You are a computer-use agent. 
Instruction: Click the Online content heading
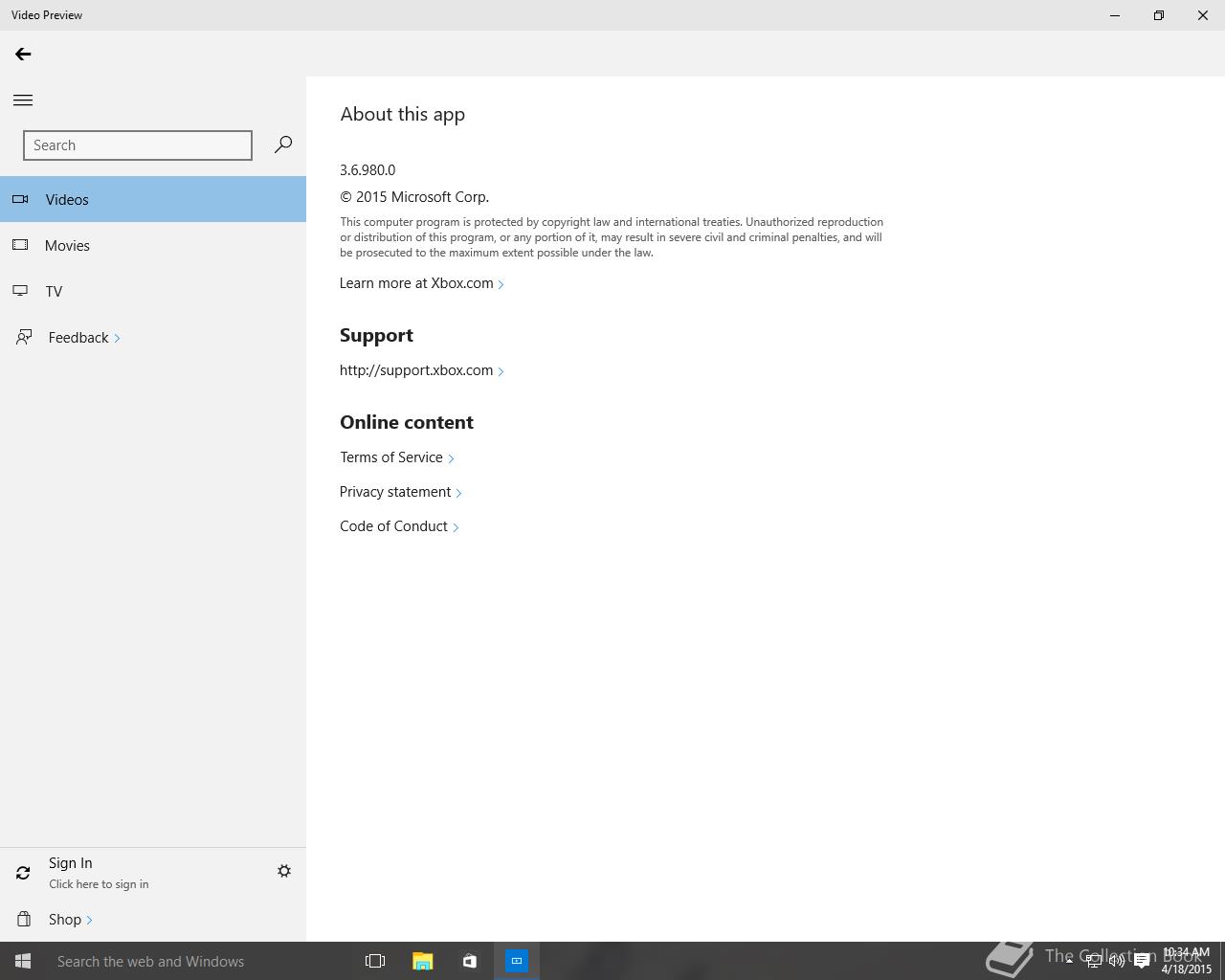(407, 422)
